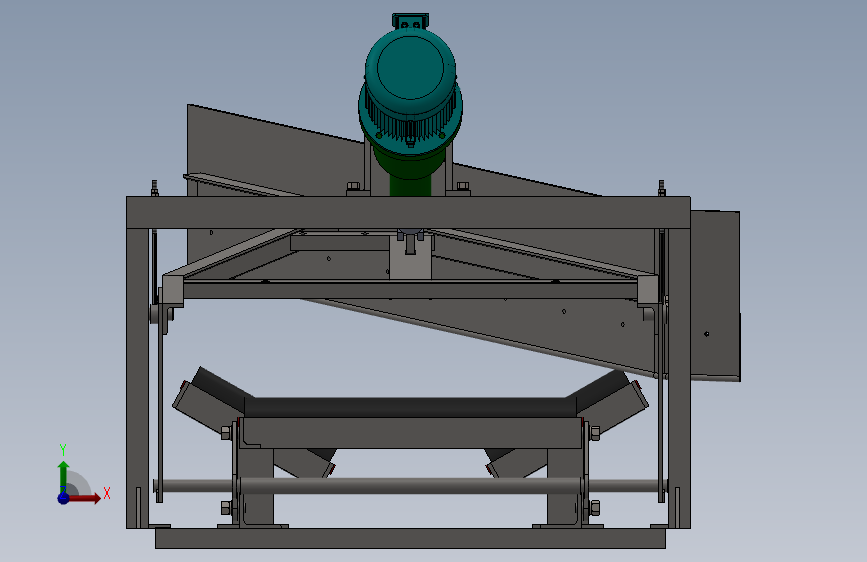Select the green motor housing on top

pyautogui.click(x=410, y=89)
